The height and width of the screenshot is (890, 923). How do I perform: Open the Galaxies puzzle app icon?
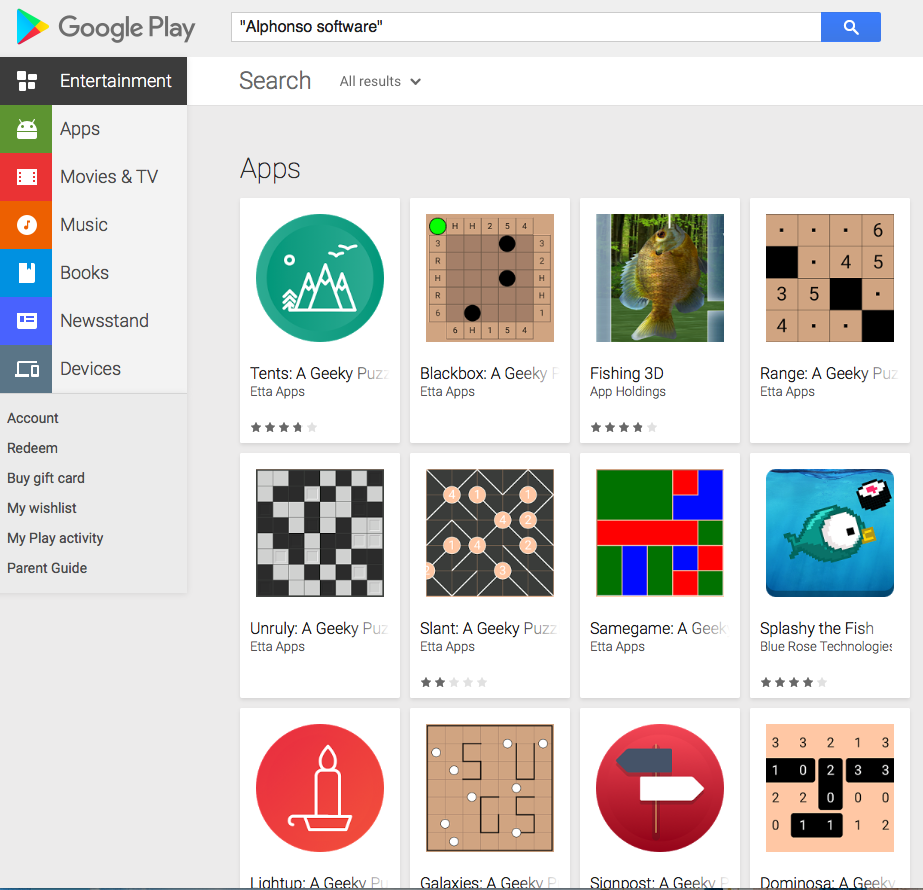(x=490, y=788)
